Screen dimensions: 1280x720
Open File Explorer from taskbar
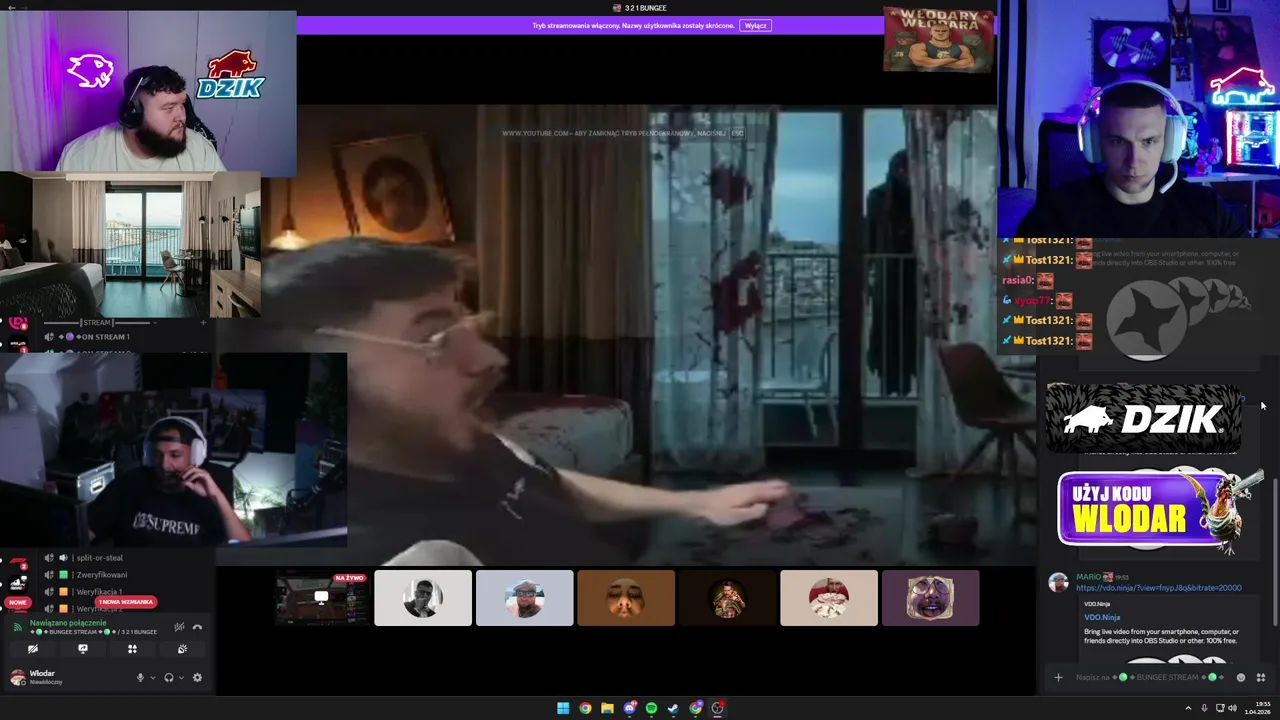(607, 708)
